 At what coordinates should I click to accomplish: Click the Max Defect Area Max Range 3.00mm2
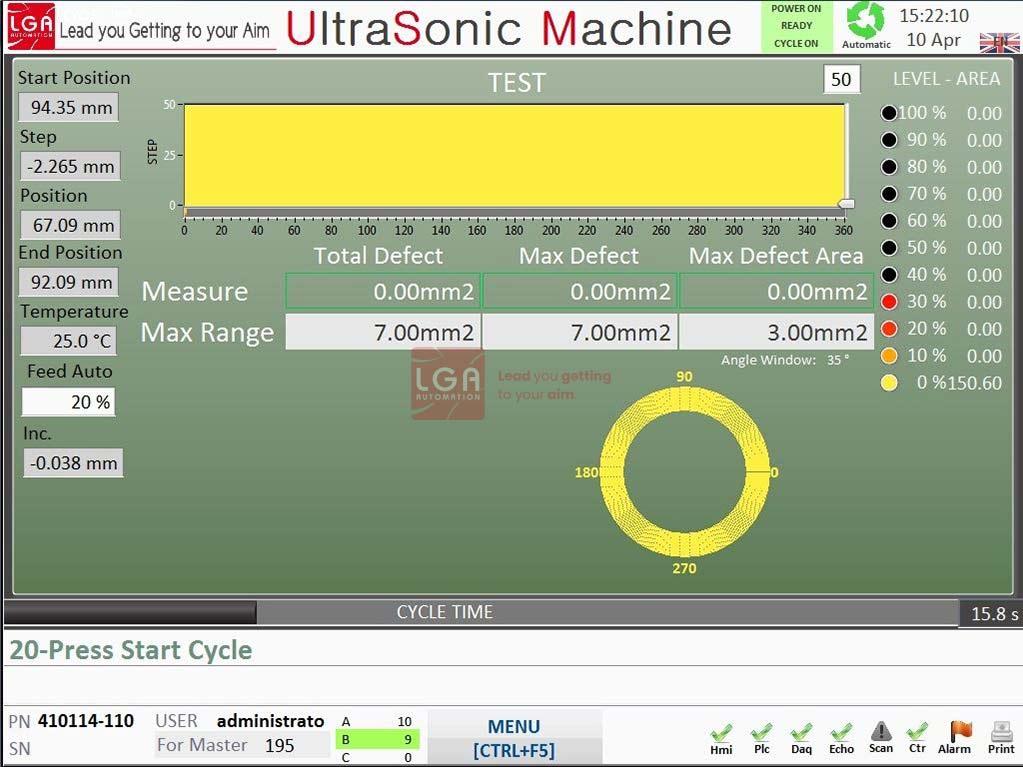coord(777,332)
